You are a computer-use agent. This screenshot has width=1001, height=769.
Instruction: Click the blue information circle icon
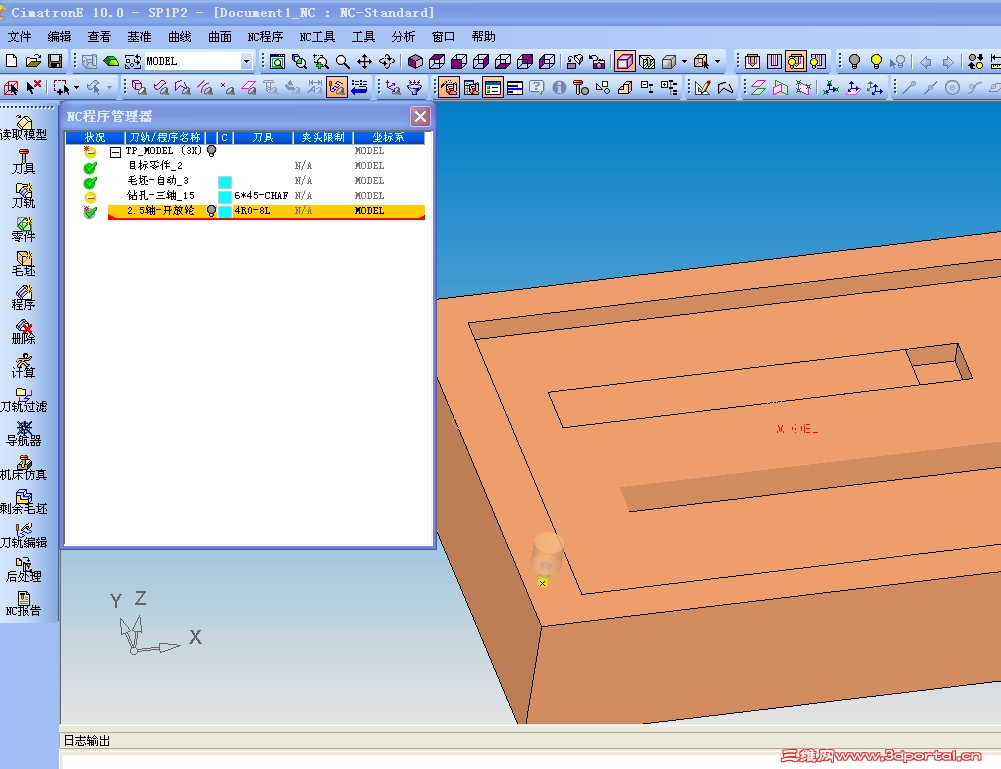tap(559, 87)
